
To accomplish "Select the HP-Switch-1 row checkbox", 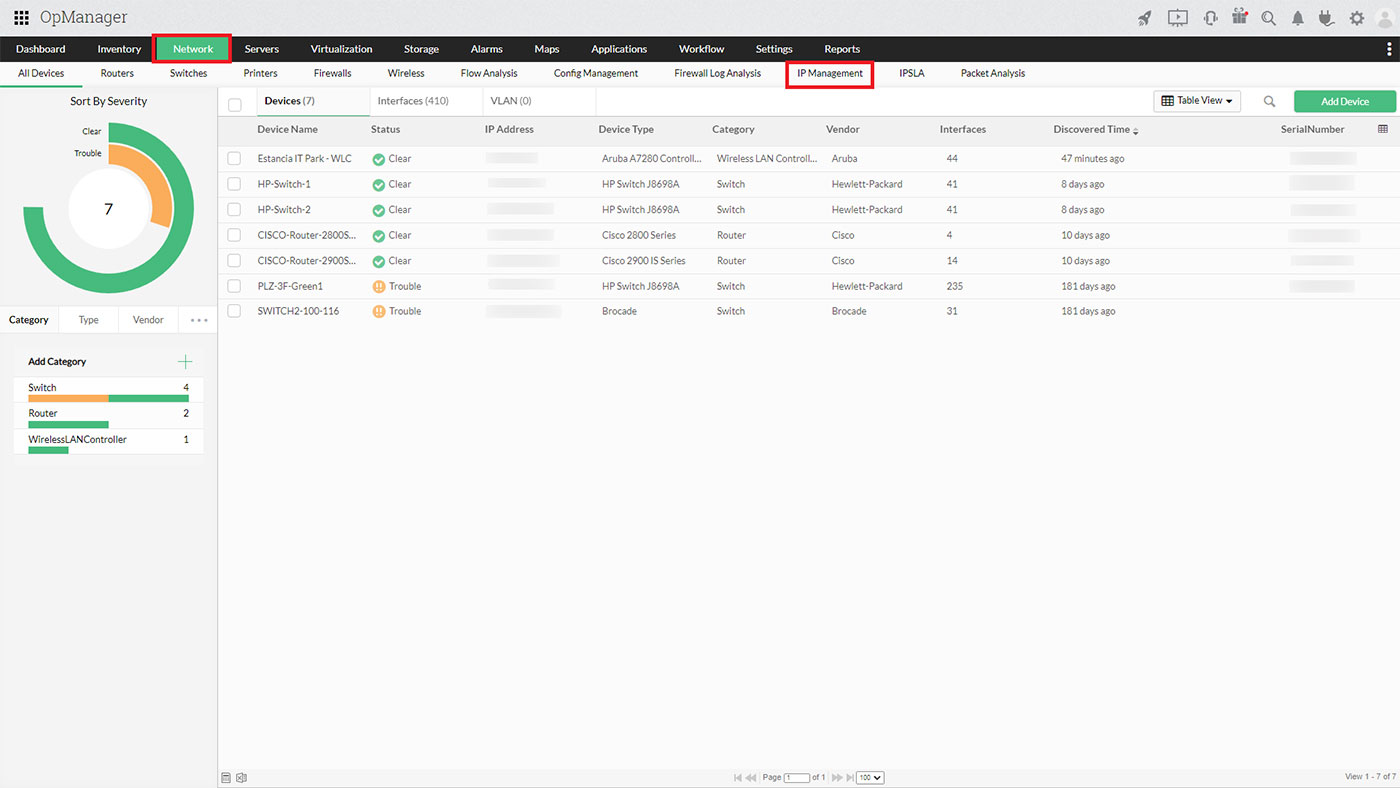I will (234, 185).
